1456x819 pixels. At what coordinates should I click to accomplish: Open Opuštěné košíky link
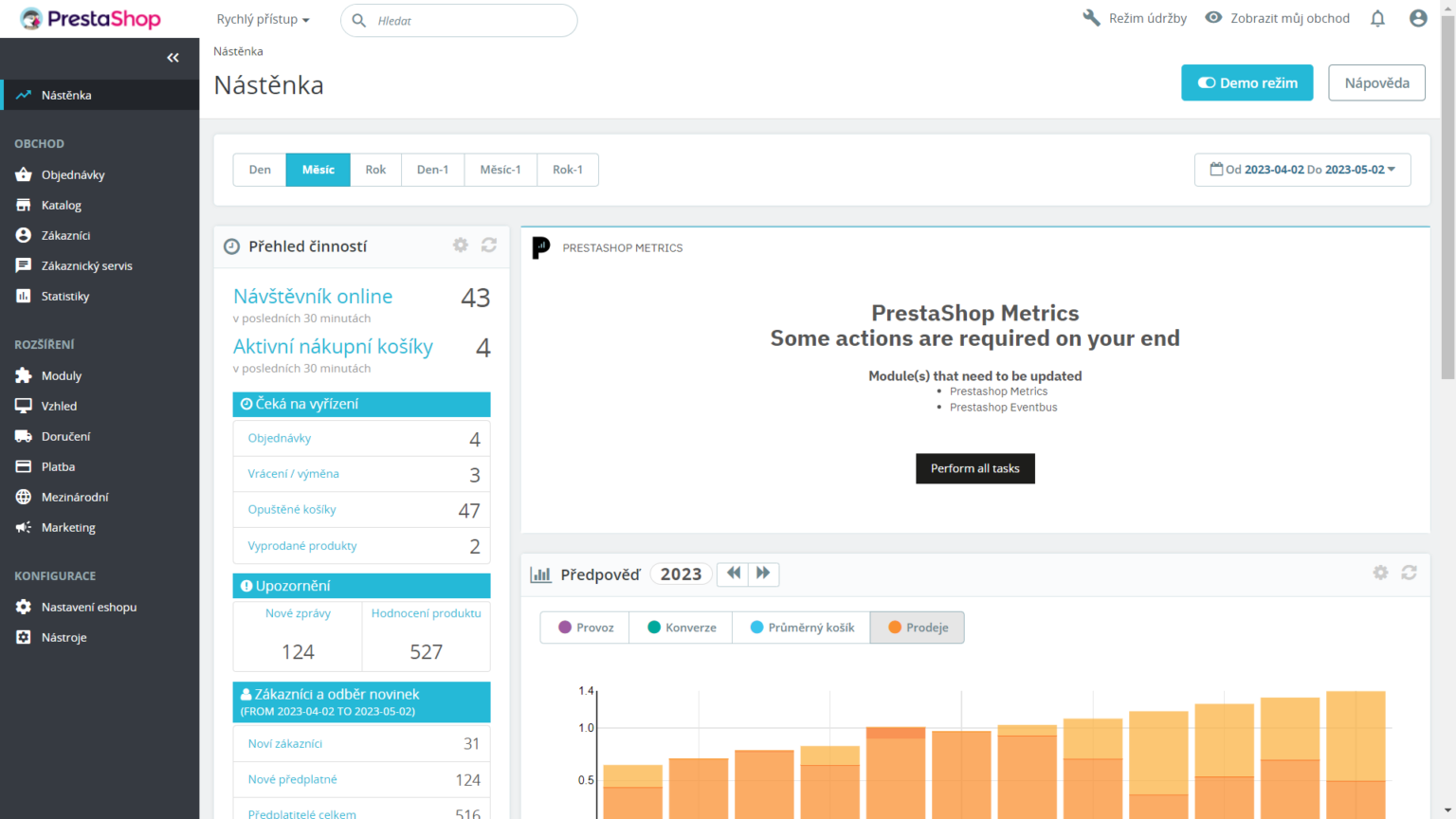(292, 509)
